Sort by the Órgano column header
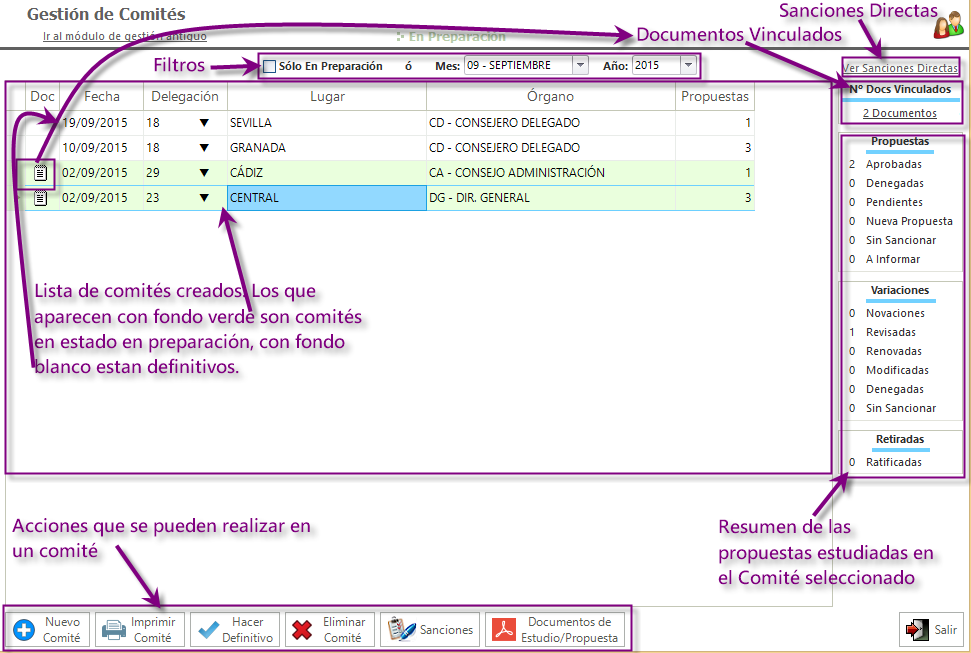Screen dimensions: 971x653 point(550,97)
